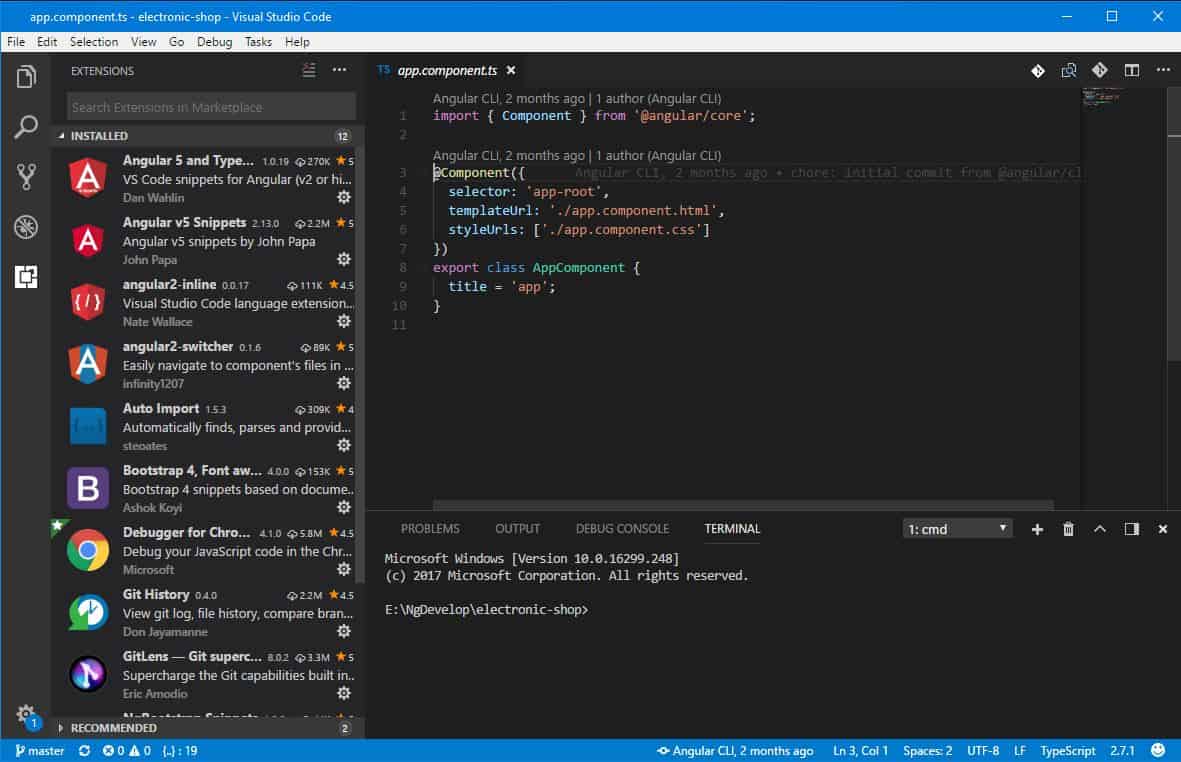
Task: Click the LF end-of-line indicator
Action: pyautogui.click(x=1020, y=751)
